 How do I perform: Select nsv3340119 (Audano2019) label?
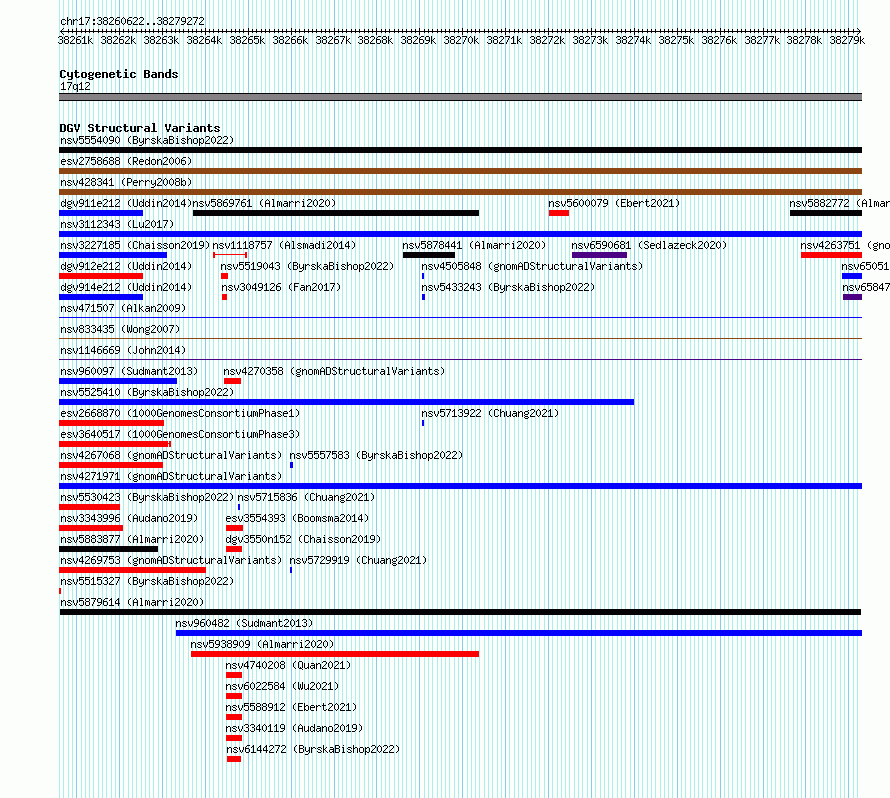click(x=294, y=728)
